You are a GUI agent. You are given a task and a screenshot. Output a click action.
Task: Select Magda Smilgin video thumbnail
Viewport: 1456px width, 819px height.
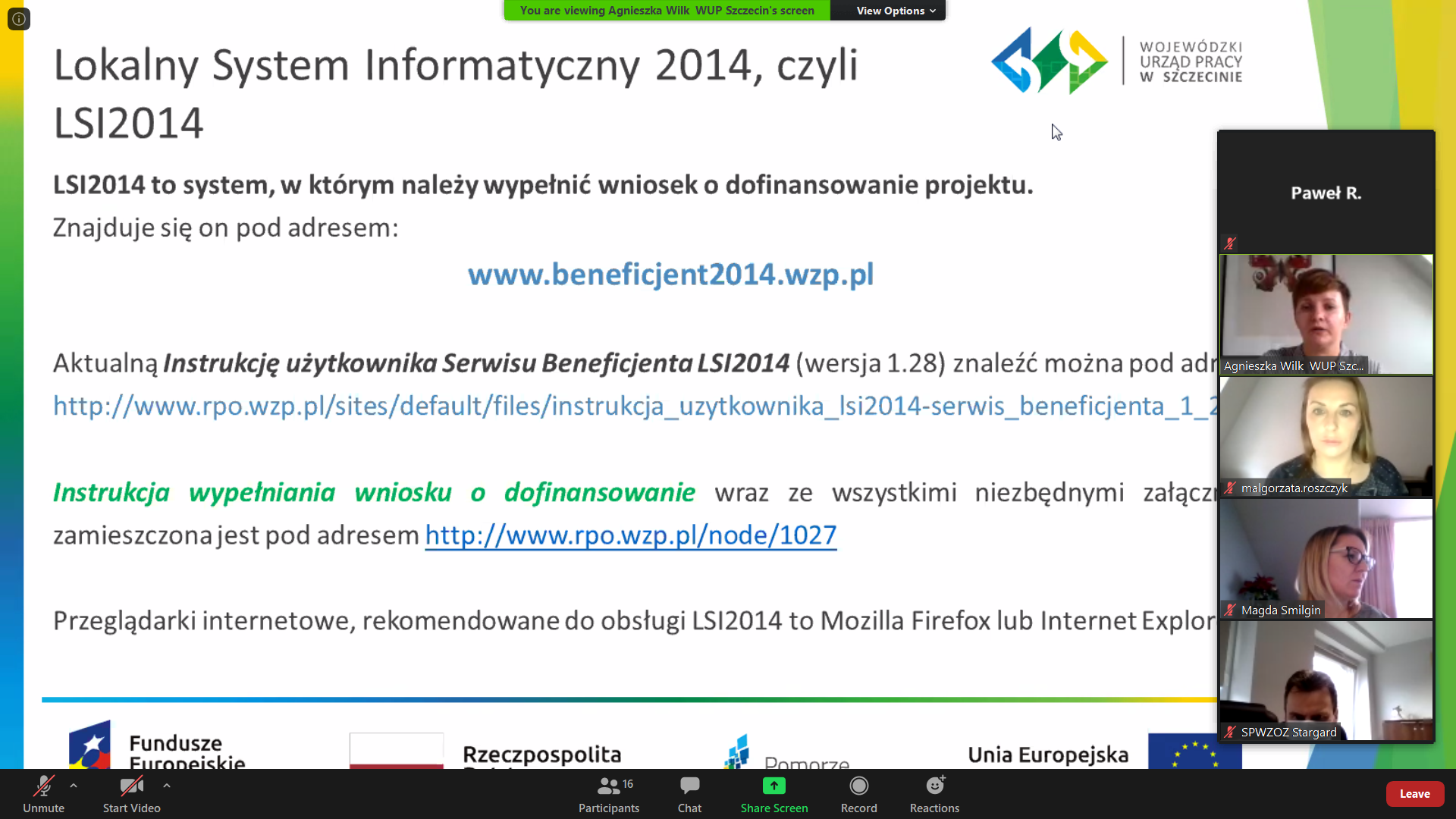point(1326,558)
